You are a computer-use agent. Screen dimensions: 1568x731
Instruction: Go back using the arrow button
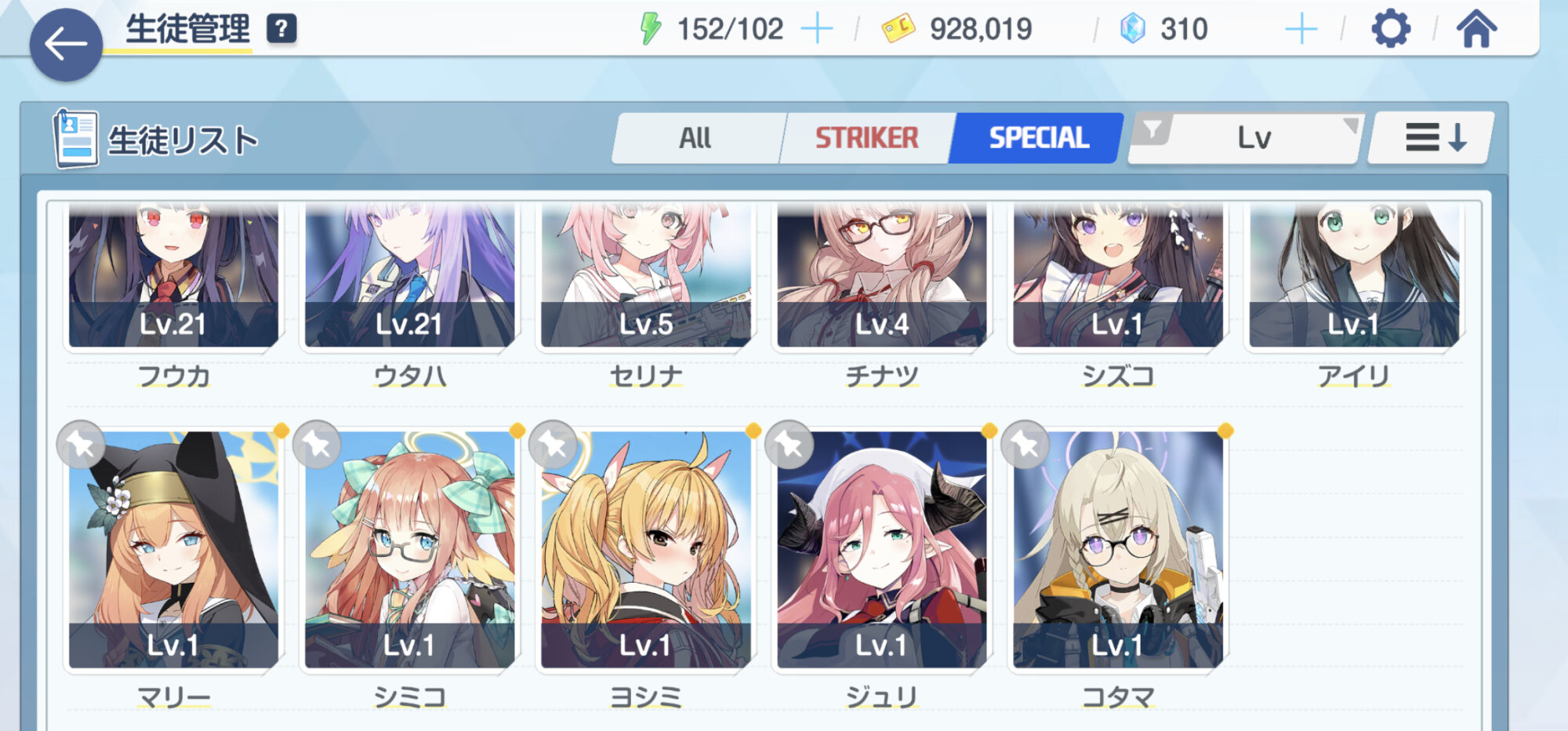(x=66, y=45)
